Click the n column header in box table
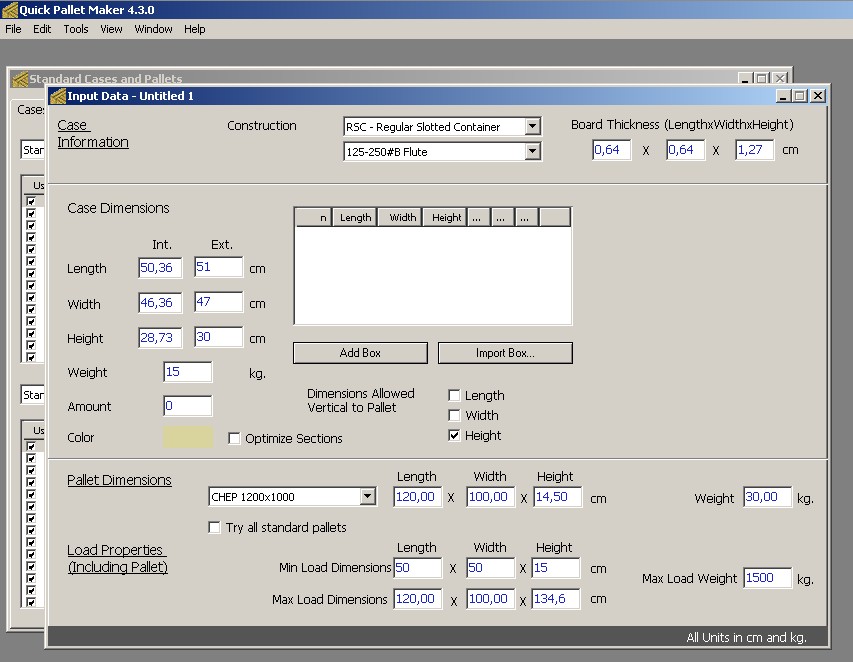 click(x=313, y=218)
